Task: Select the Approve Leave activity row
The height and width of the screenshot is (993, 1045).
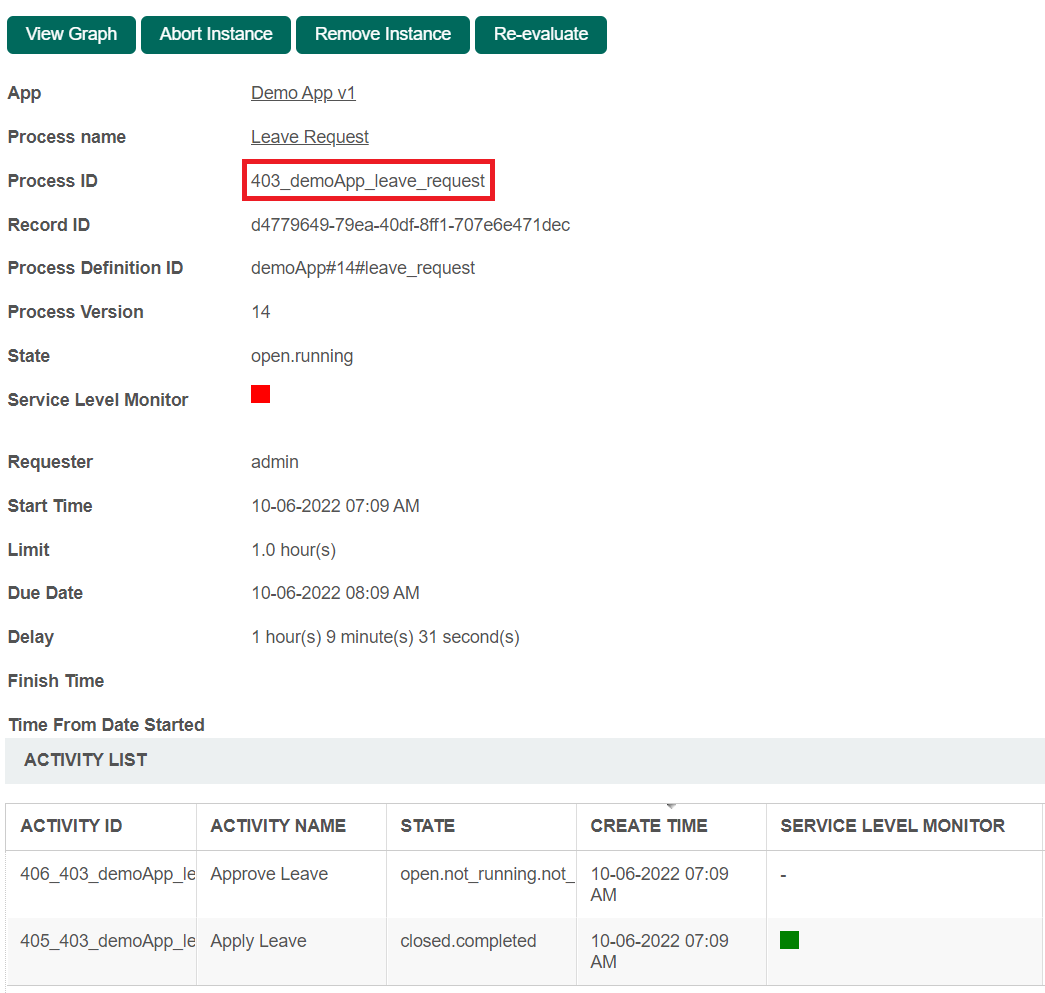Action: (x=269, y=874)
